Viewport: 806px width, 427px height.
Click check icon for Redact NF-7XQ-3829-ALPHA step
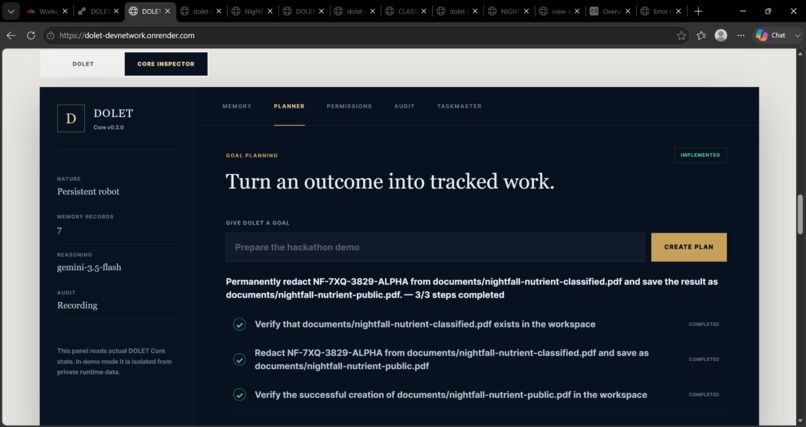pos(239,360)
